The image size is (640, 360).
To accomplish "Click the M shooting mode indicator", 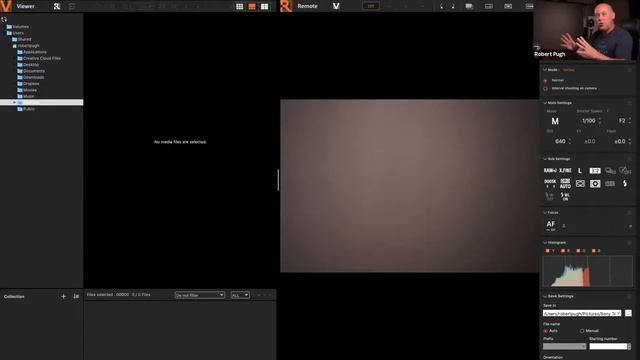I will (x=555, y=121).
